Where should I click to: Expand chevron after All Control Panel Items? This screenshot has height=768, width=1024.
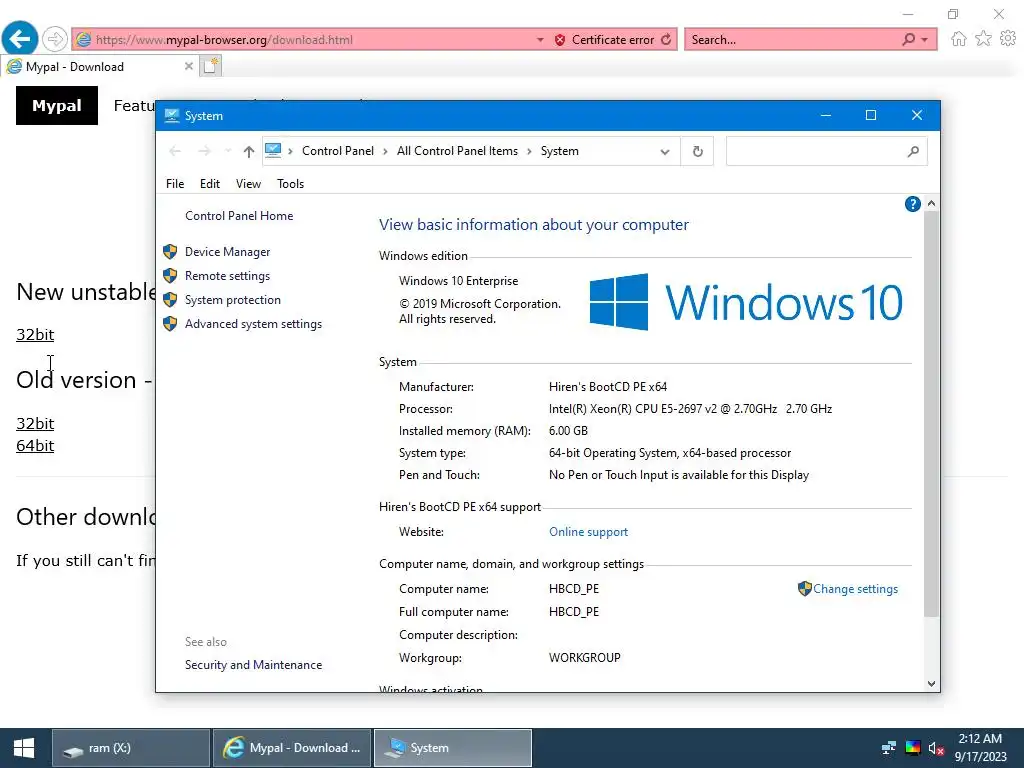(530, 152)
